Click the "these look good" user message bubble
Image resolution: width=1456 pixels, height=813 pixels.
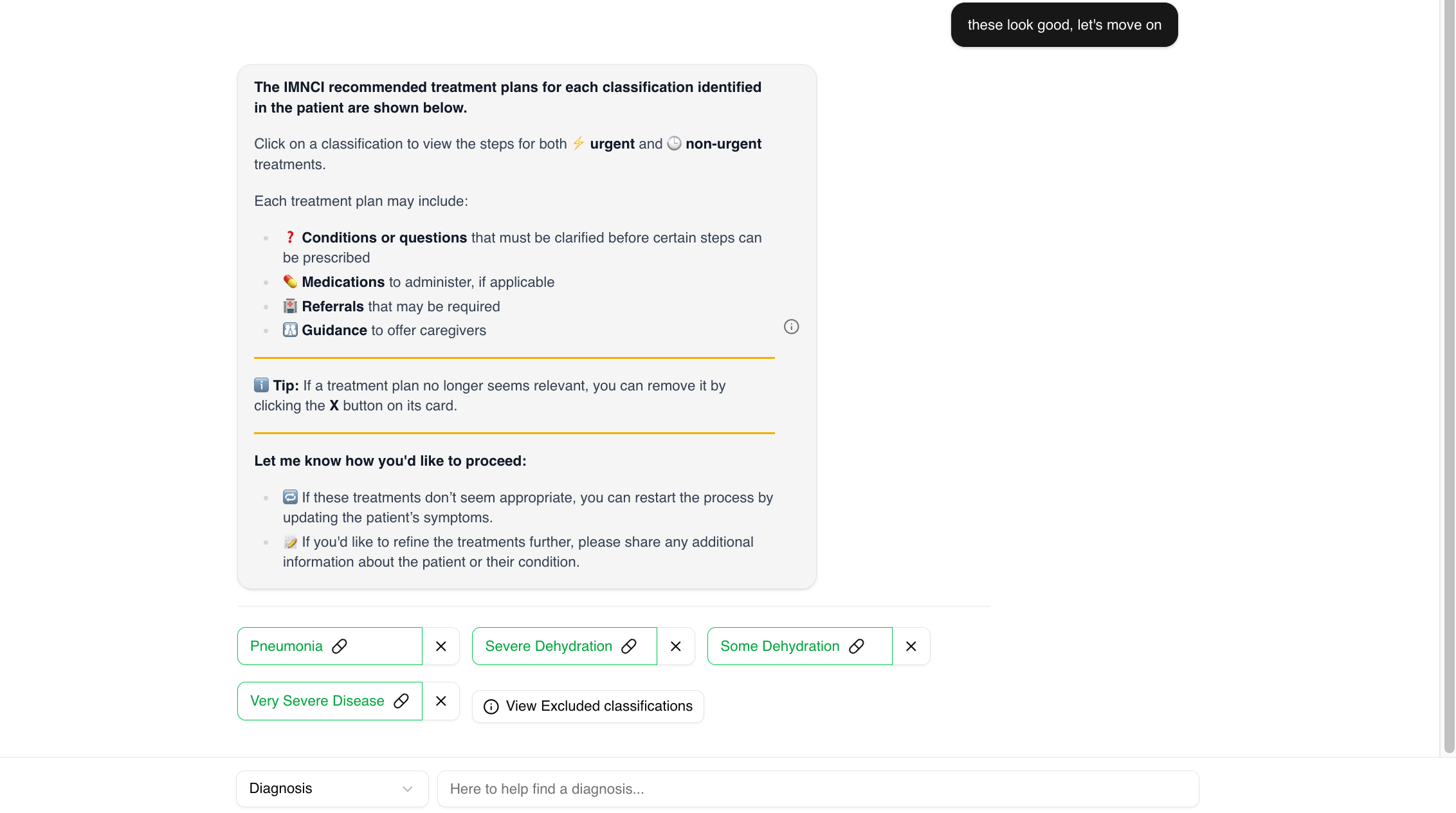point(1064,25)
